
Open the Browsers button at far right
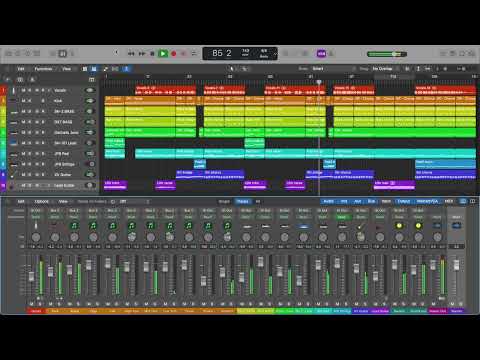click(472, 53)
